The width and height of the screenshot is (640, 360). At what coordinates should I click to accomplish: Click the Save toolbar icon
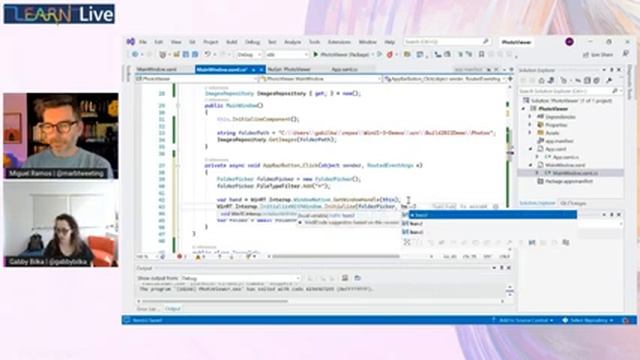pyautogui.click(x=186, y=54)
